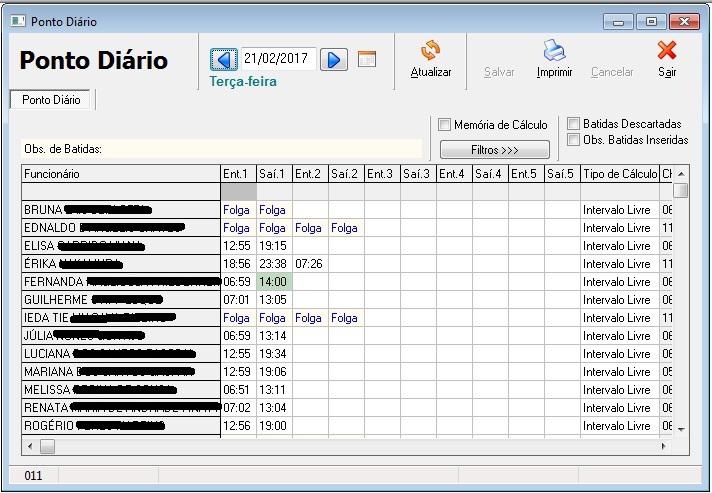Open the calendar picker icon
The image size is (712, 493).
tap(367, 60)
